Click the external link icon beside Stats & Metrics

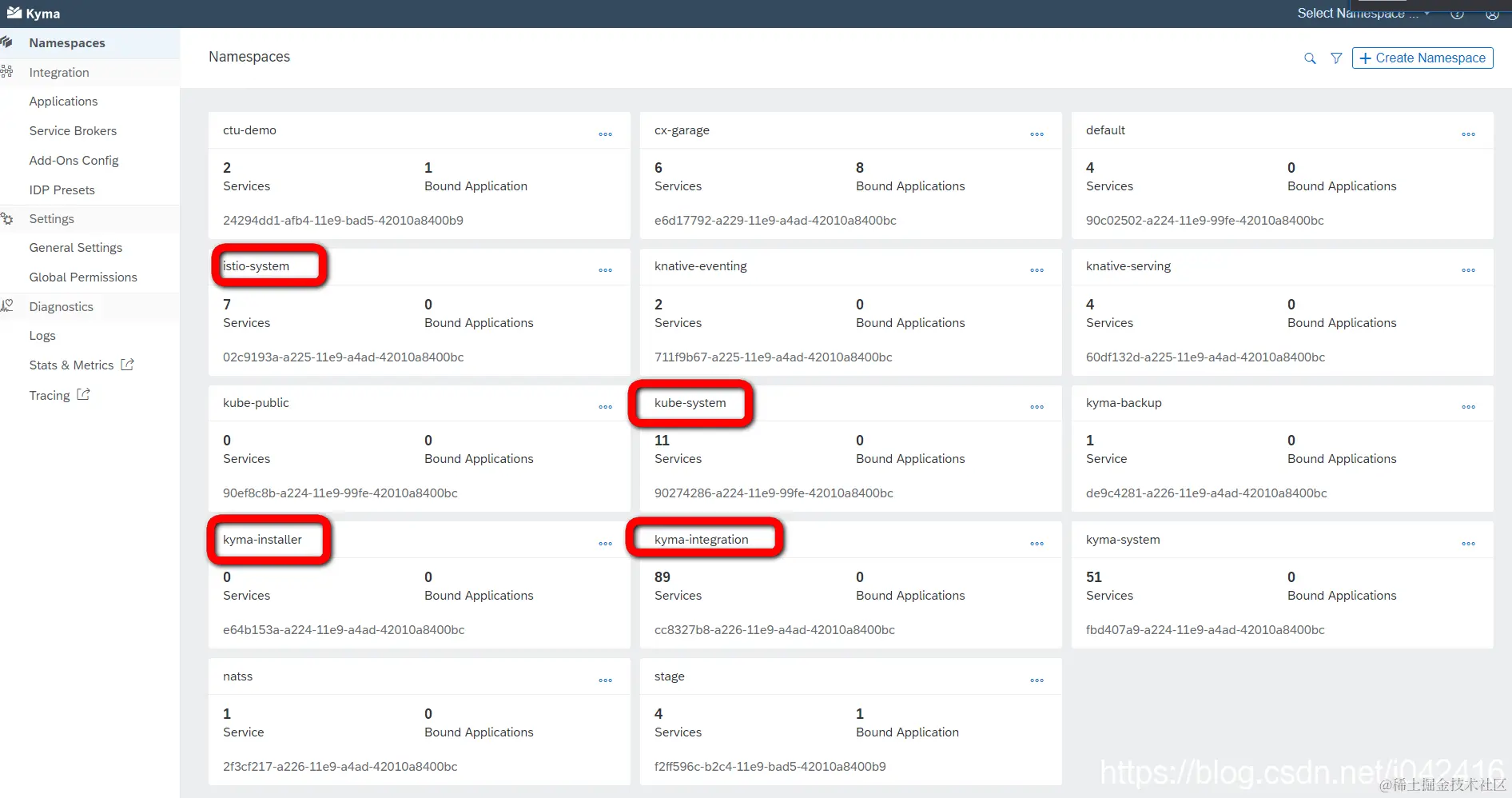127,365
